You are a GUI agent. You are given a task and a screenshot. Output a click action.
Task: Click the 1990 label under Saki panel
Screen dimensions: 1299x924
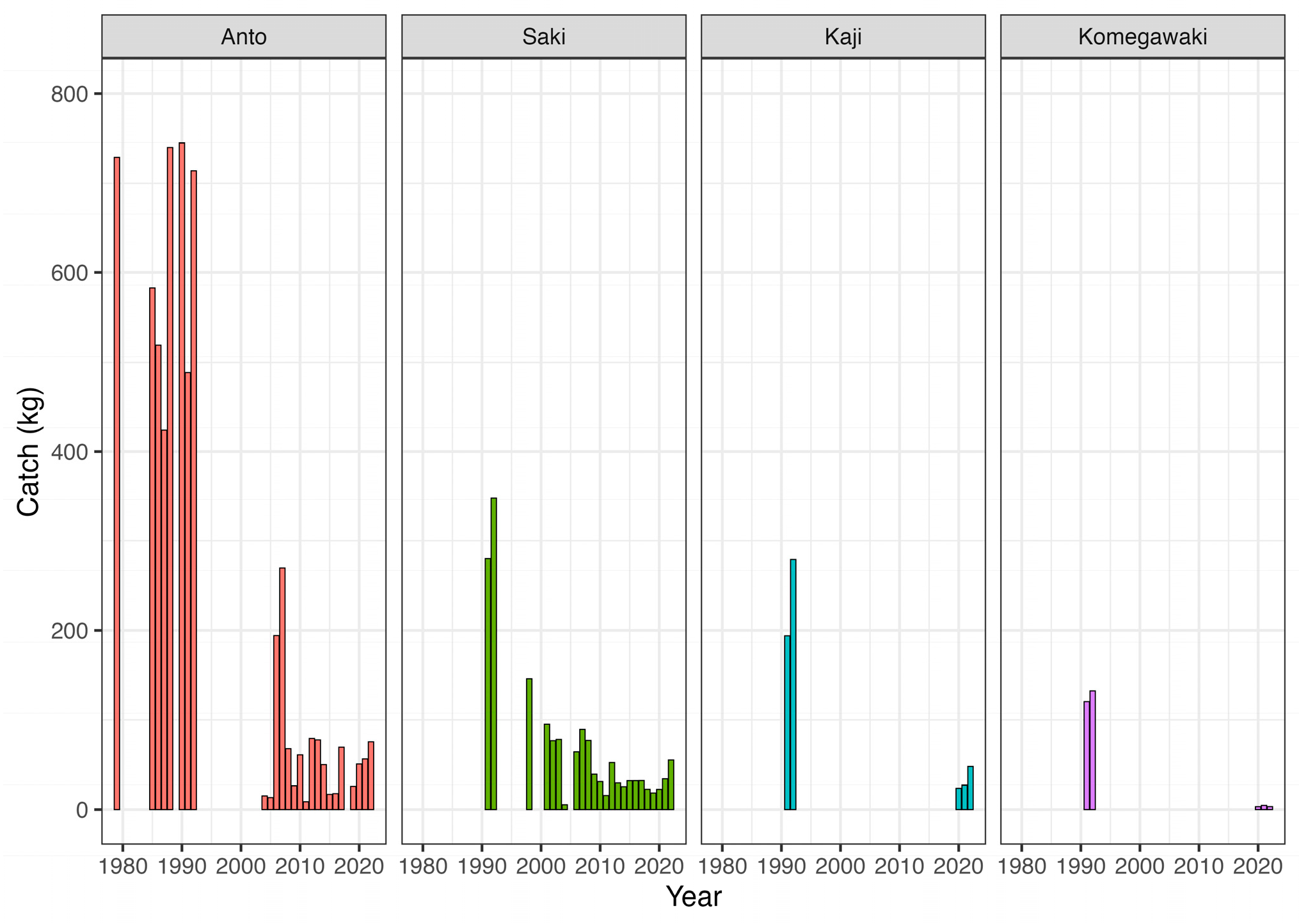point(482,866)
